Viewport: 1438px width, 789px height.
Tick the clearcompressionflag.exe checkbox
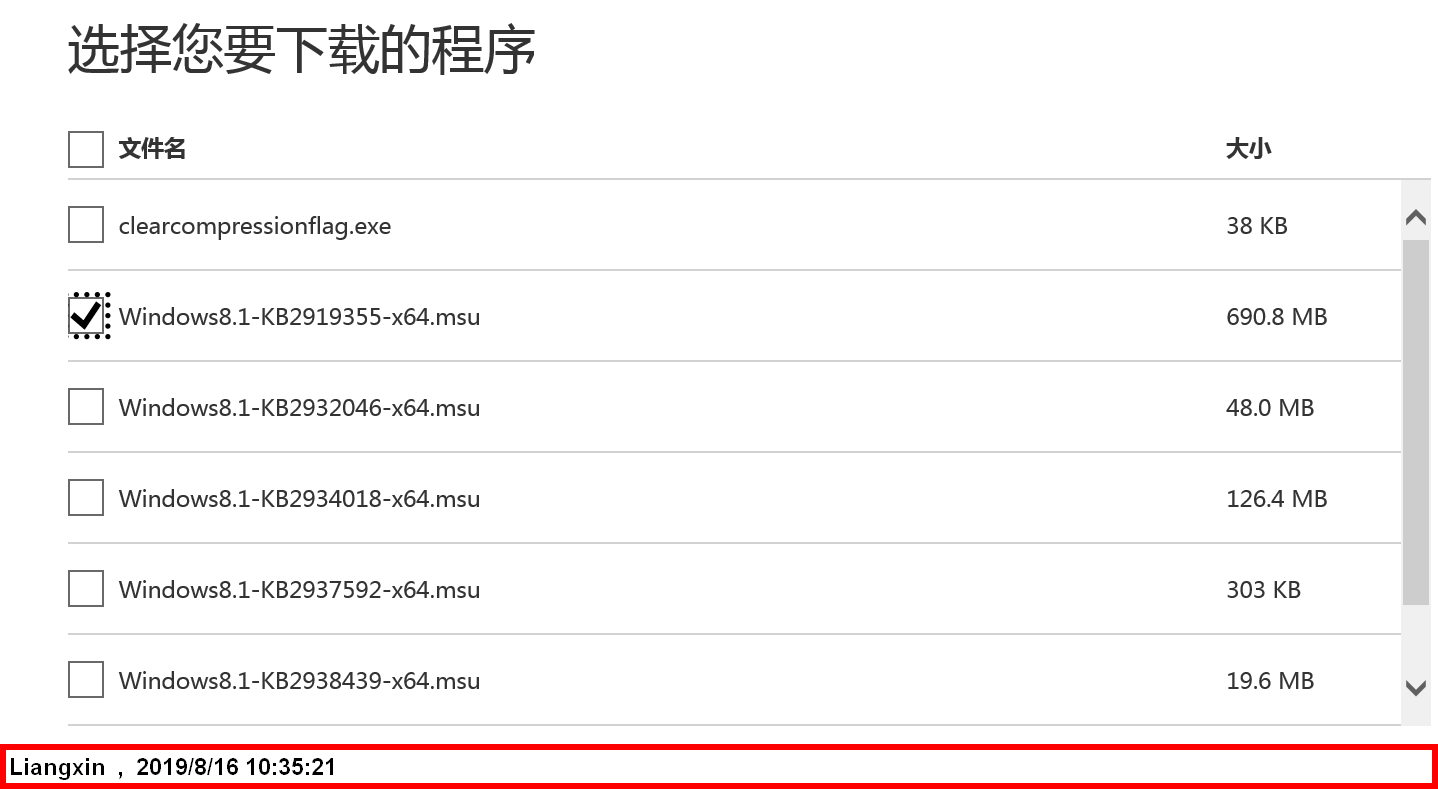coord(86,225)
